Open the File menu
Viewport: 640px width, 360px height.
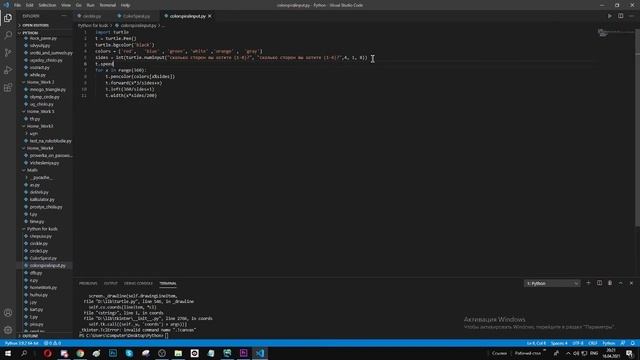coord(18,5)
